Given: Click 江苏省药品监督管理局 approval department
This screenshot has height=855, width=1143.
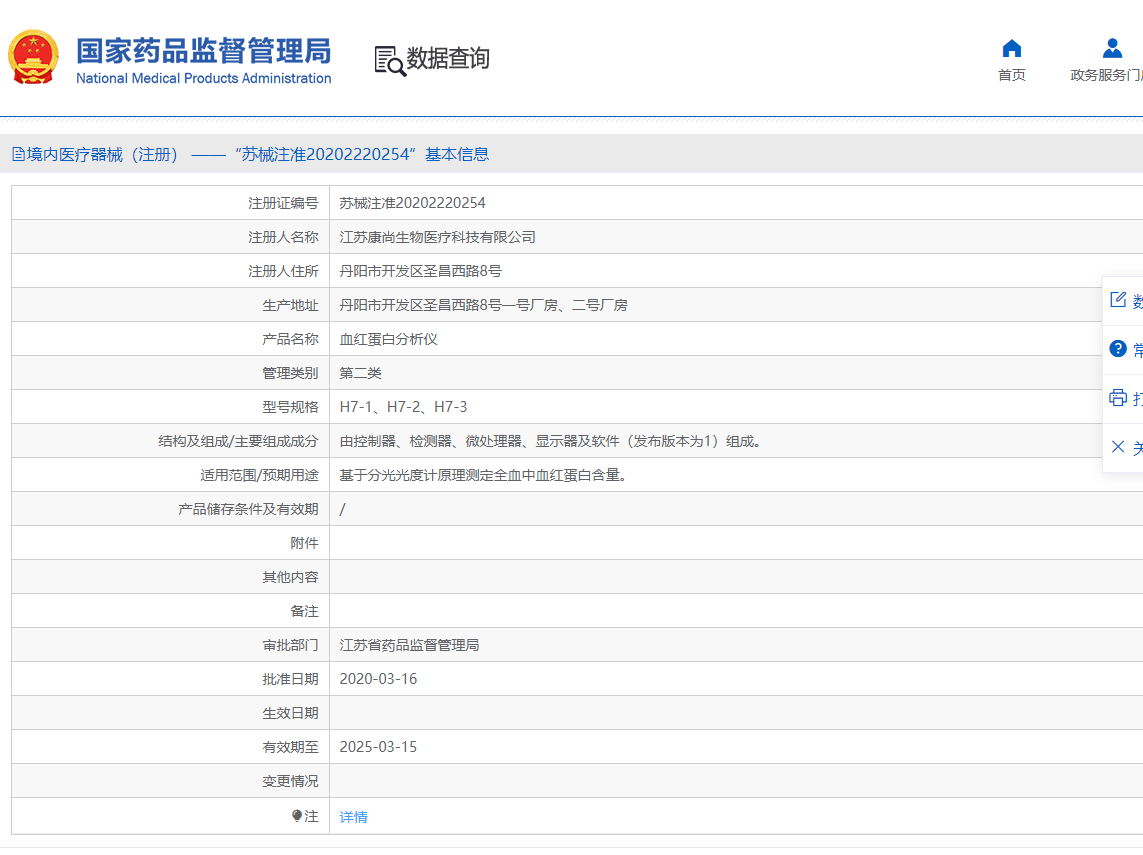Looking at the screenshot, I should tap(410, 645).
